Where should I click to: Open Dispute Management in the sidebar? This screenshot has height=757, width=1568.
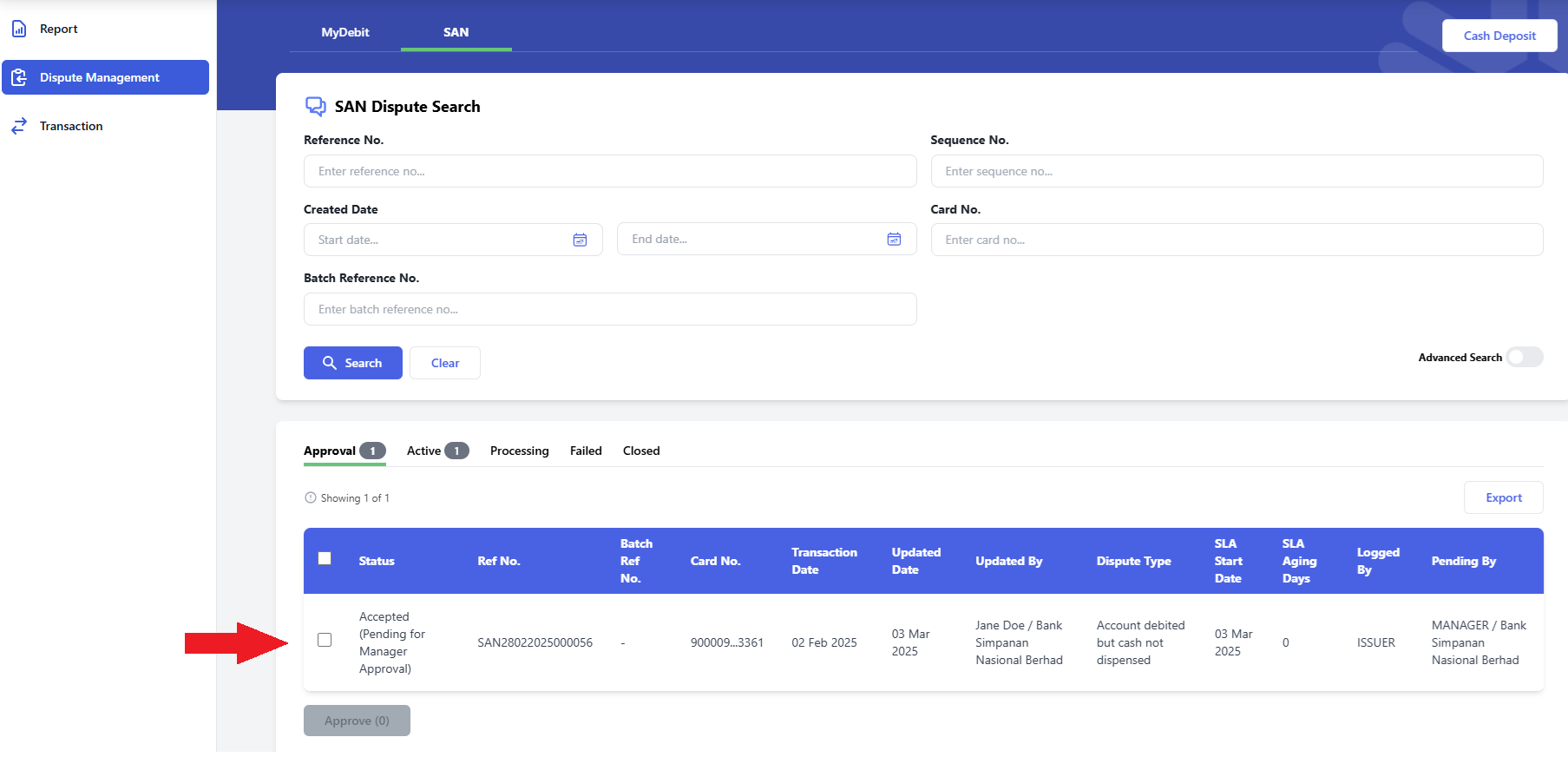coord(105,77)
